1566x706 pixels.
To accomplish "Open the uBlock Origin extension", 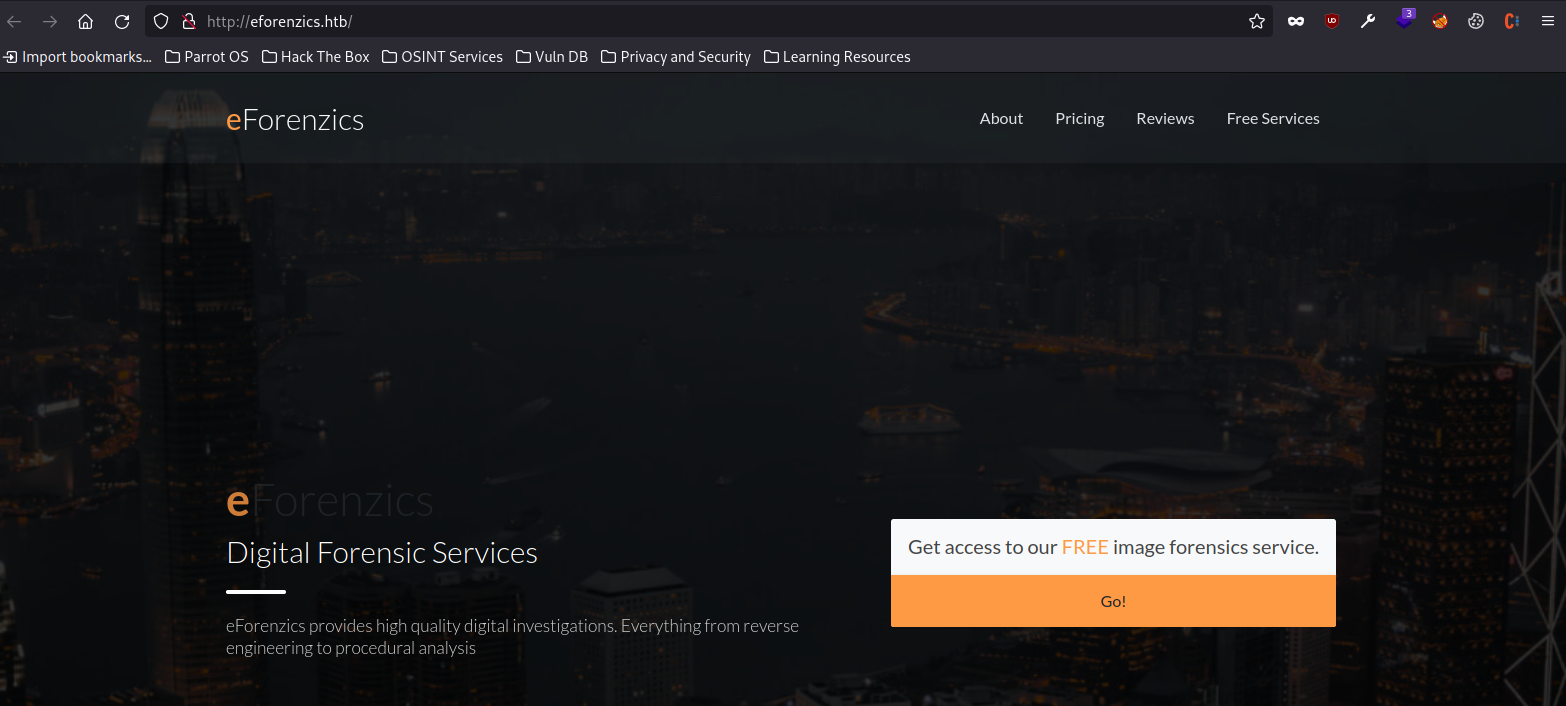I will pyautogui.click(x=1332, y=21).
